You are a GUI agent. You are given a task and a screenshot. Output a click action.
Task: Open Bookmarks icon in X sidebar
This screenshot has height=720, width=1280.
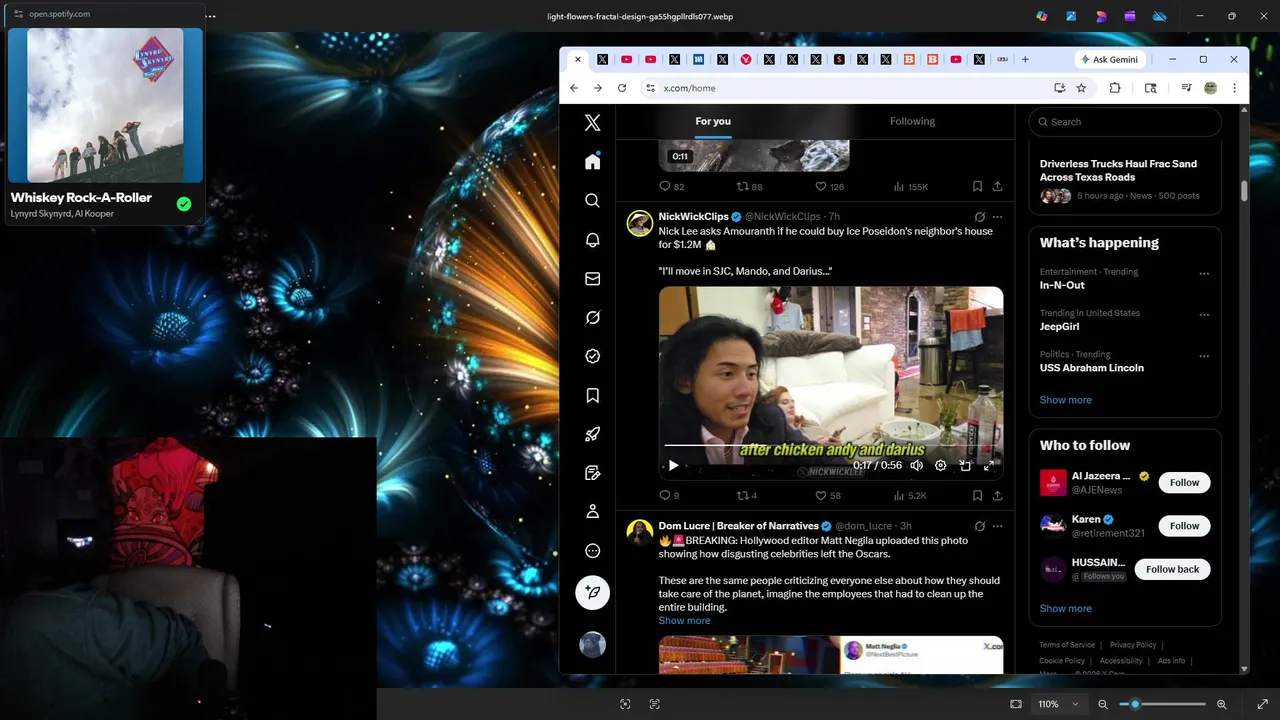[593, 395]
